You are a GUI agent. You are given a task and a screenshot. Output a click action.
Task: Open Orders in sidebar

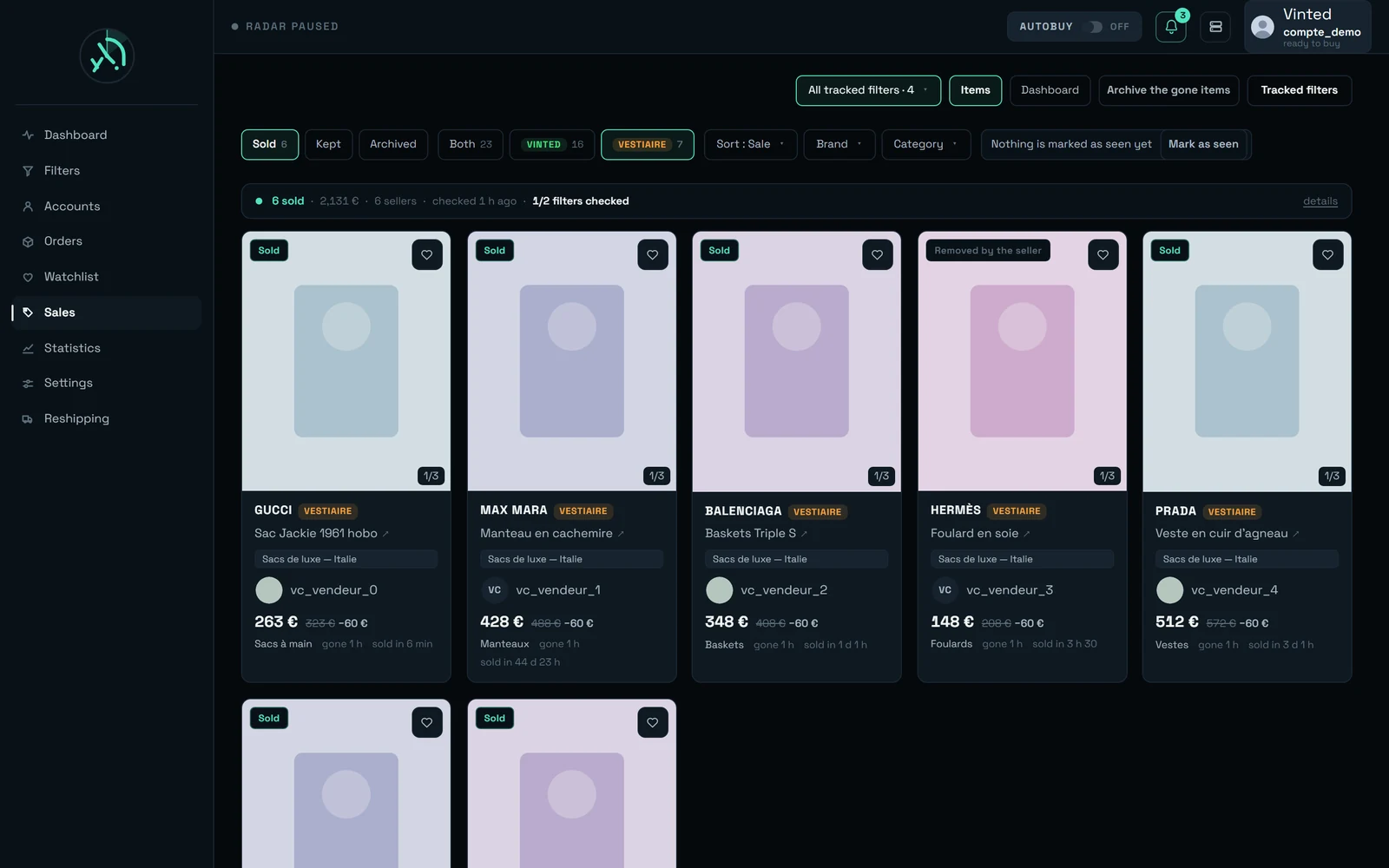pyautogui.click(x=107, y=241)
